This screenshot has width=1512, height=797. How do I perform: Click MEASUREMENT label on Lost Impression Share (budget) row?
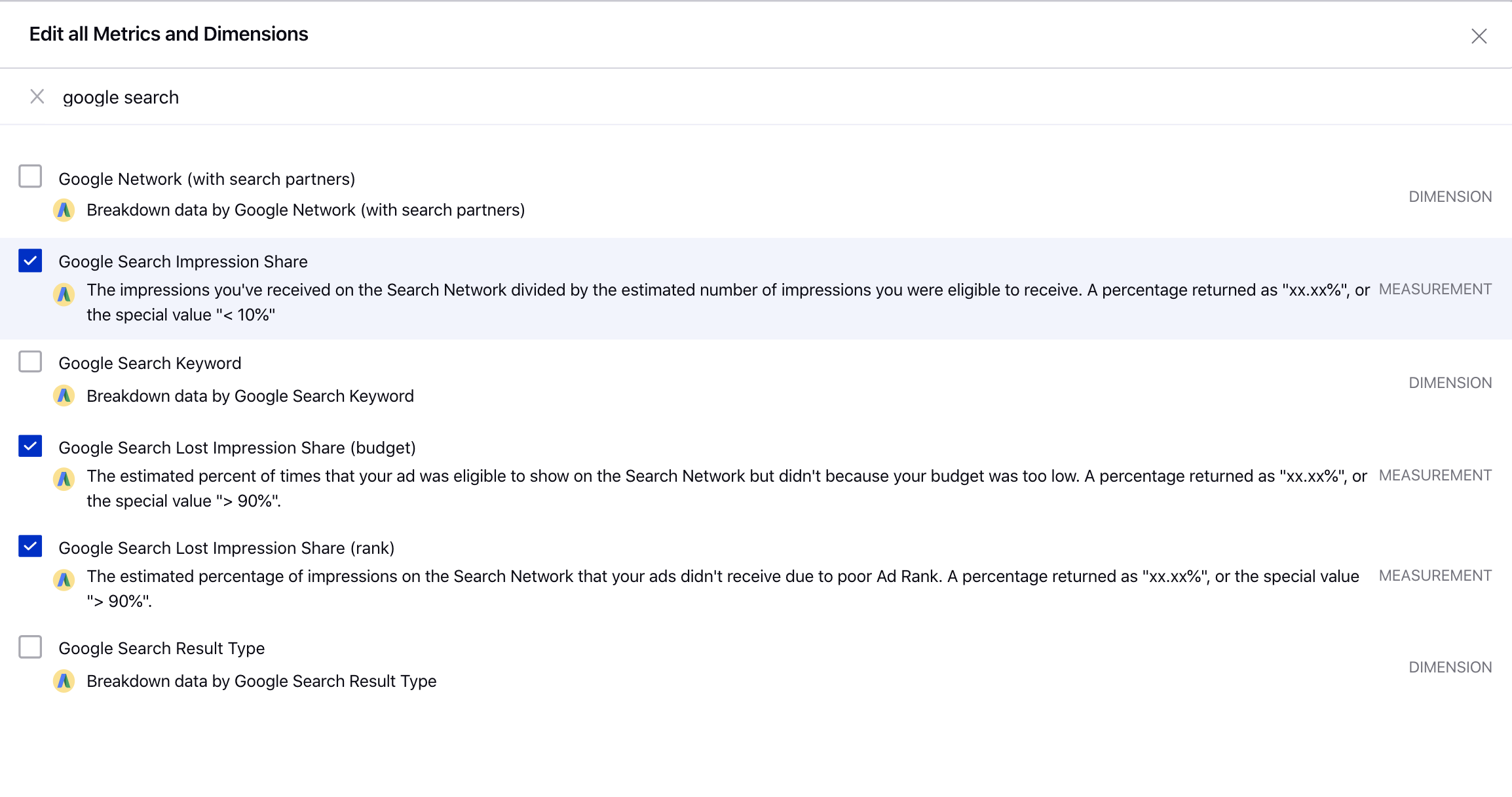click(x=1435, y=475)
